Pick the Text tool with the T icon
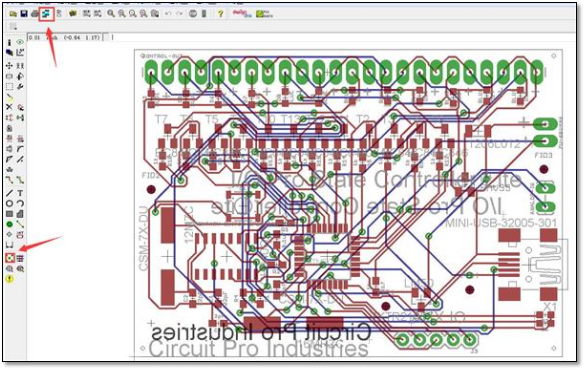Viewport: 585px width, 370px height. (20, 193)
